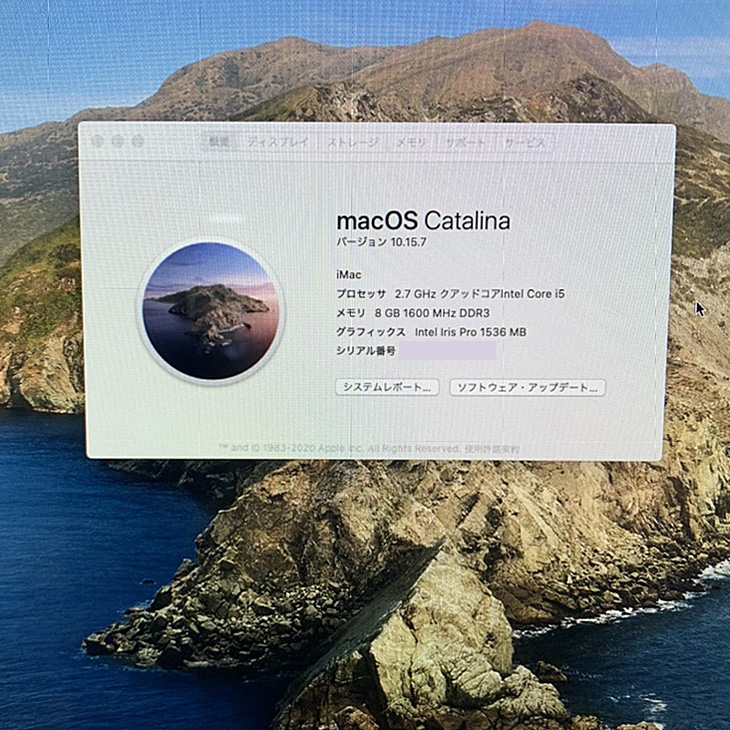Close the About This Mac window
This screenshot has height=730, width=730.
point(97,141)
